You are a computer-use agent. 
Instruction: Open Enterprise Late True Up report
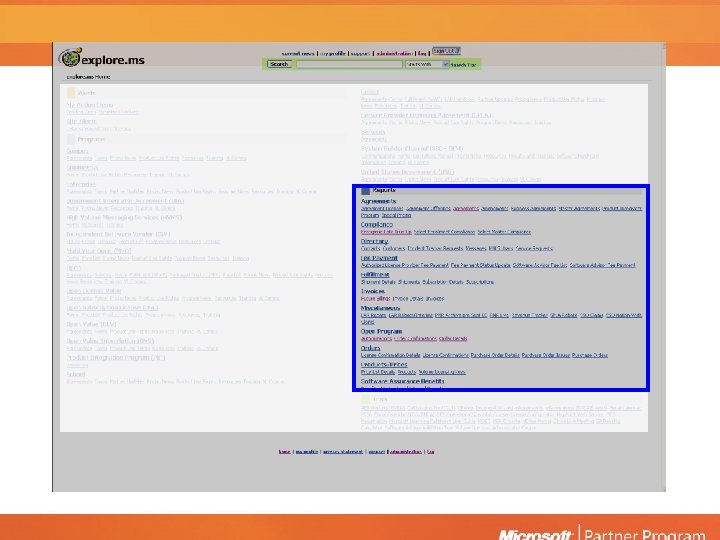tap(386, 232)
